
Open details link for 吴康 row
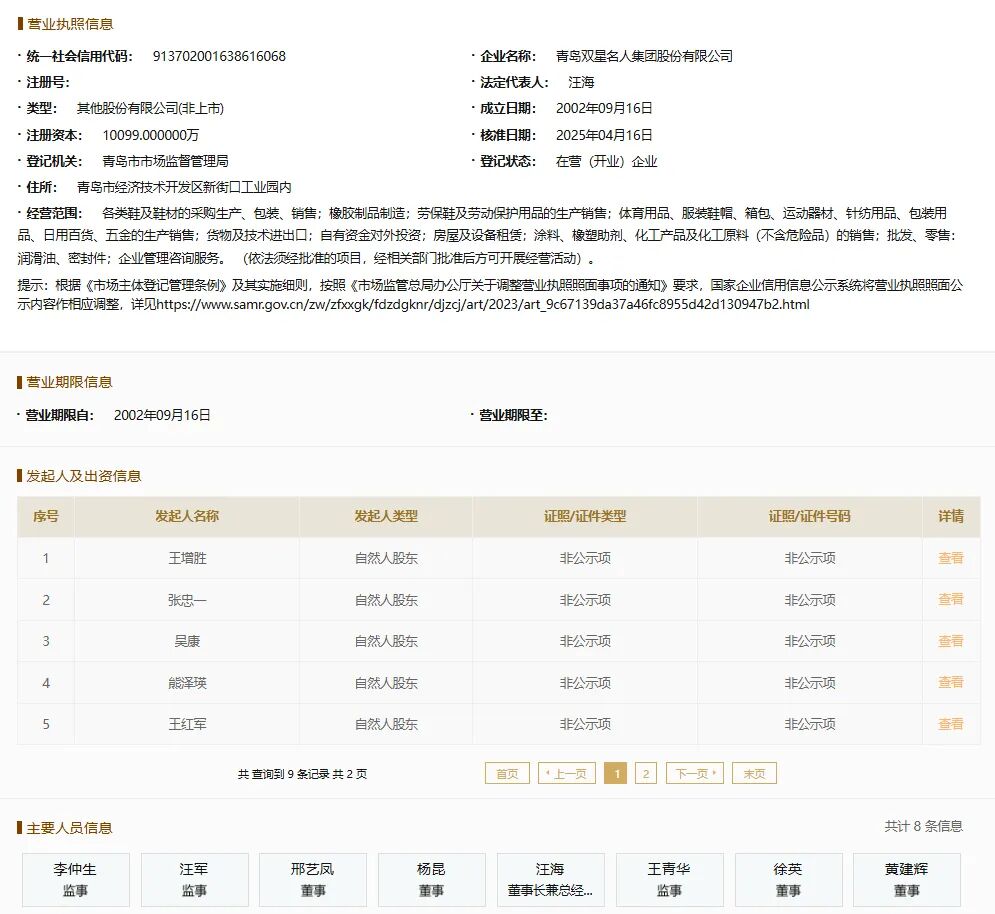951,641
